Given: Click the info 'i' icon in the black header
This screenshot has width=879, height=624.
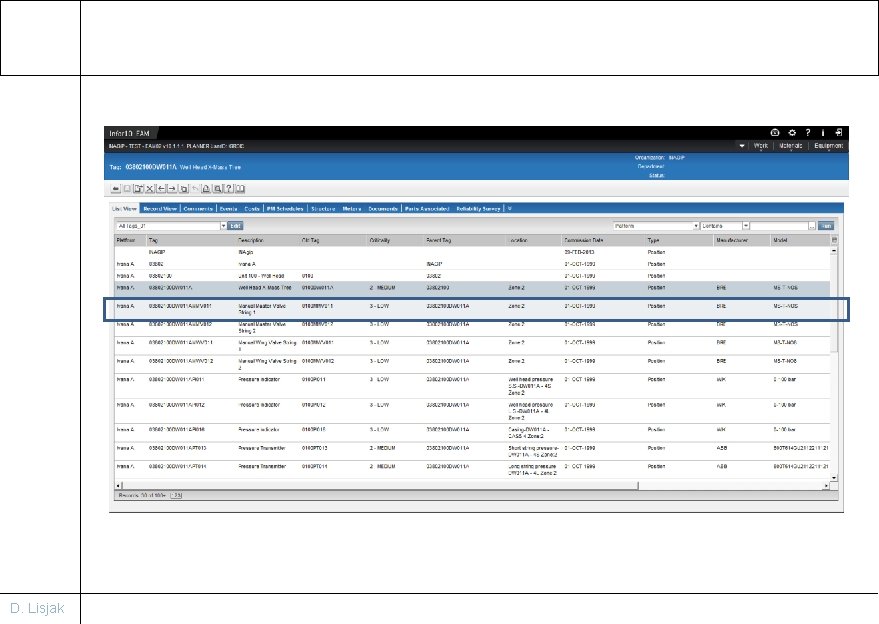Looking at the screenshot, I should pos(823,133).
